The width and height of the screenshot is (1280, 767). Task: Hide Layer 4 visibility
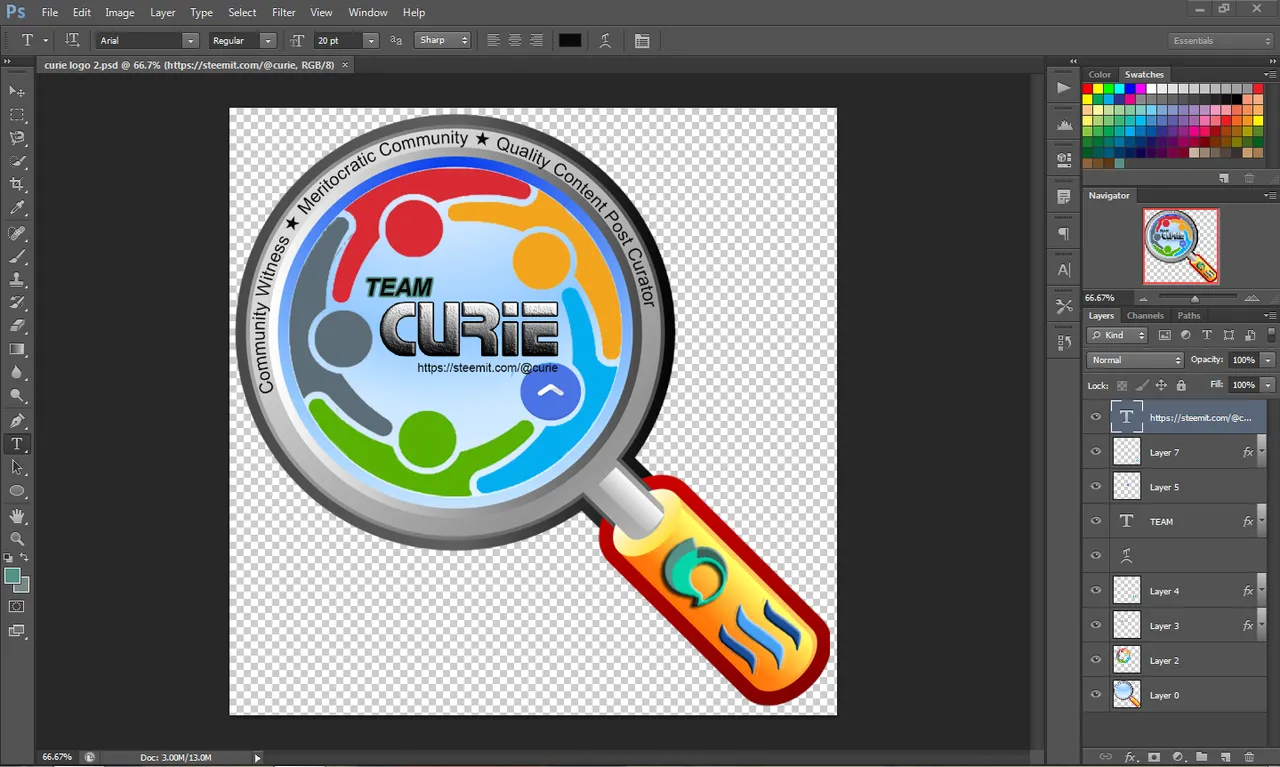pyautogui.click(x=1096, y=591)
